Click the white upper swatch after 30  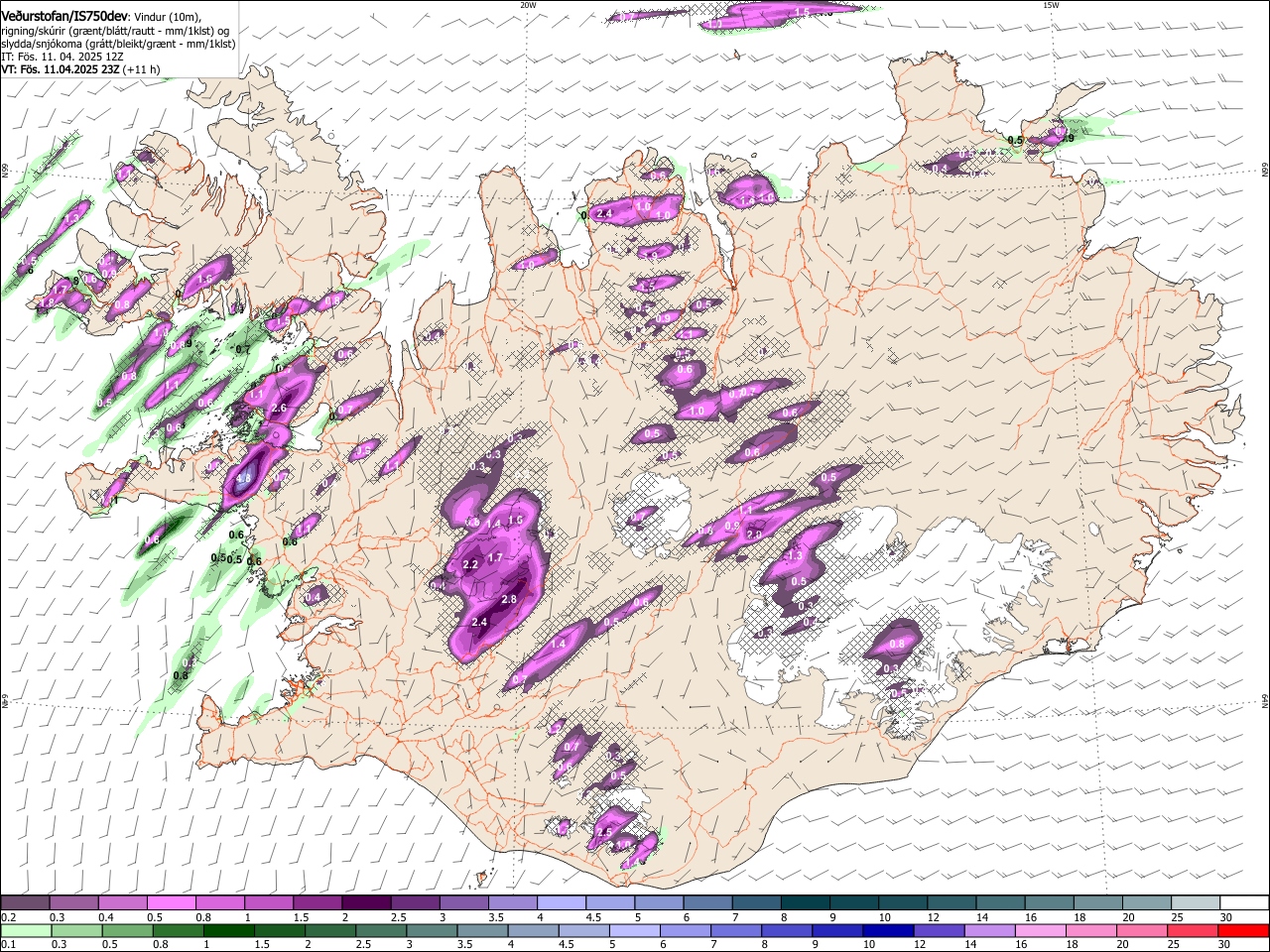1243,903
